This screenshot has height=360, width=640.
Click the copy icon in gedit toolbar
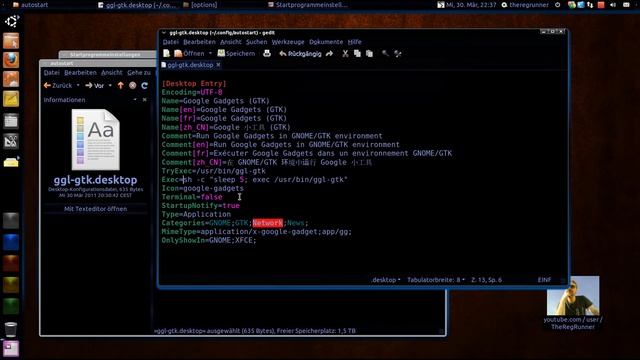[x=357, y=53]
